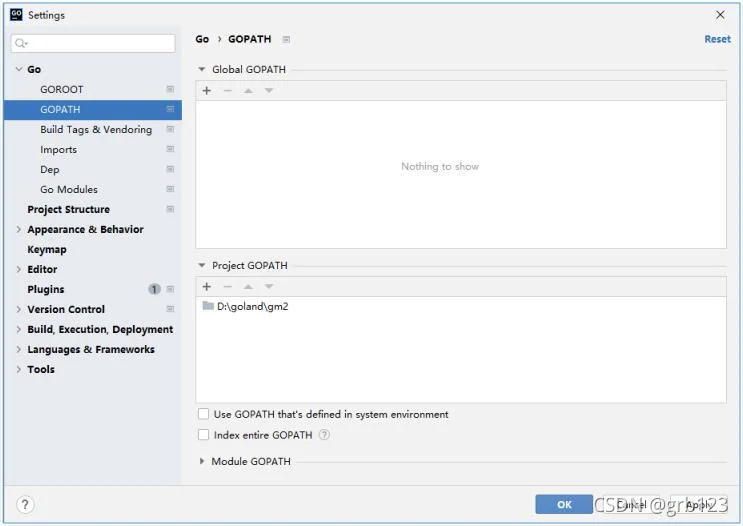Viewport: 743px width, 526px height.
Task: Open GOROOT settings page
Action: coord(62,89)
